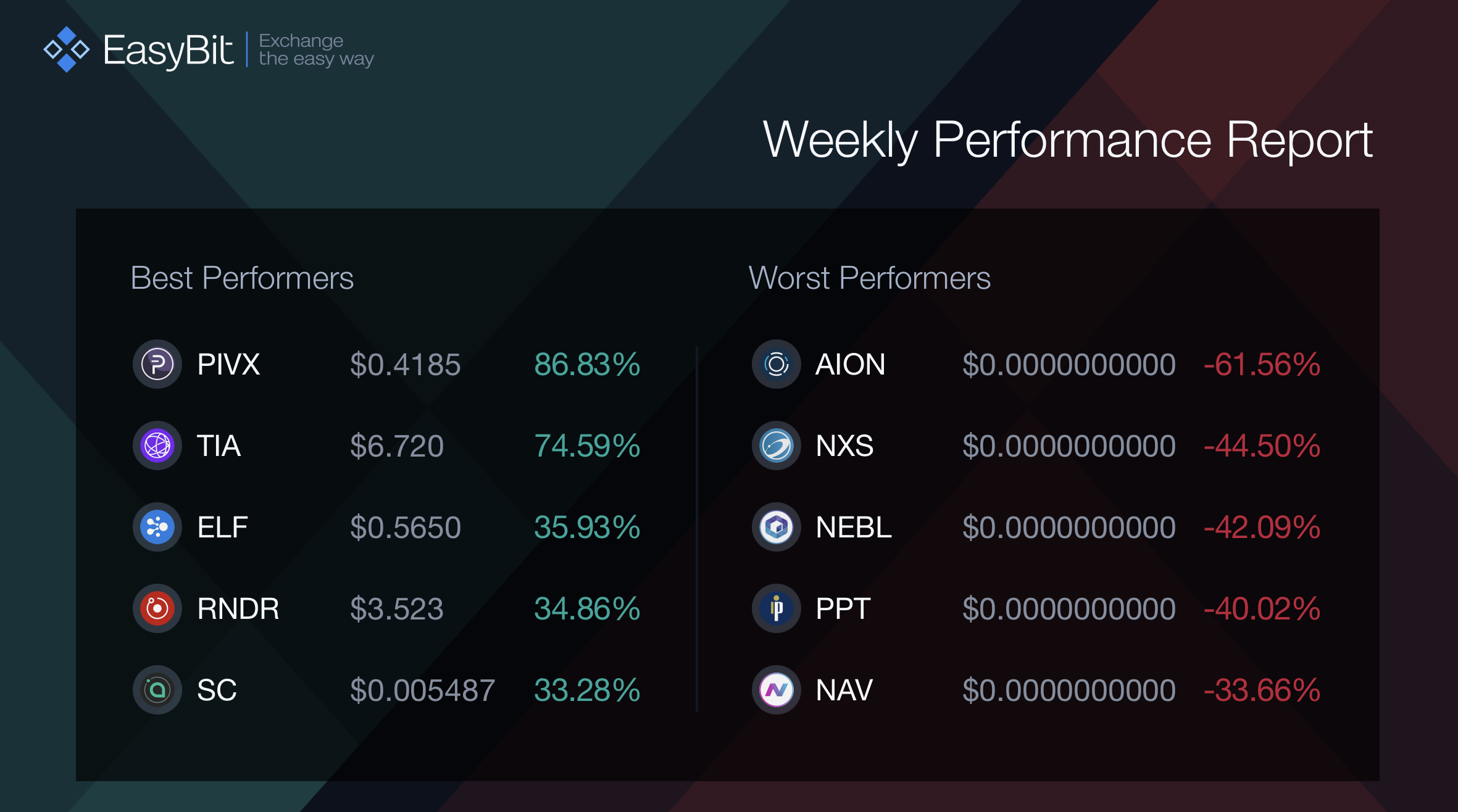Click the Weekly Performance Report title
The width and height of the screenshot is (1458, 812).
1068,141
